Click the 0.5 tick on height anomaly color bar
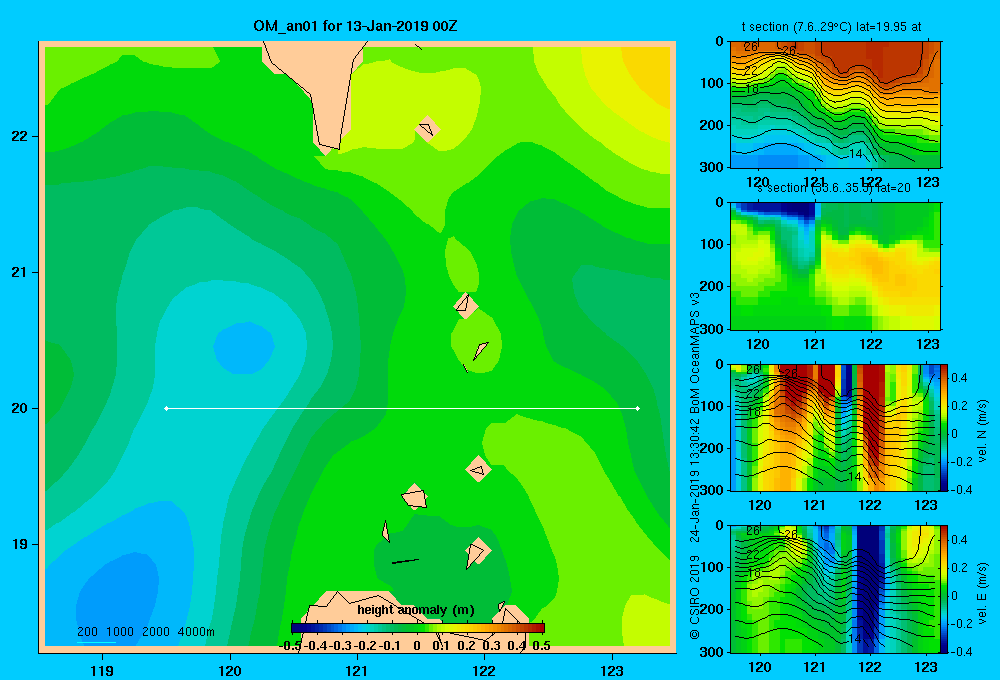1000x680 pixels. [541, 646]
